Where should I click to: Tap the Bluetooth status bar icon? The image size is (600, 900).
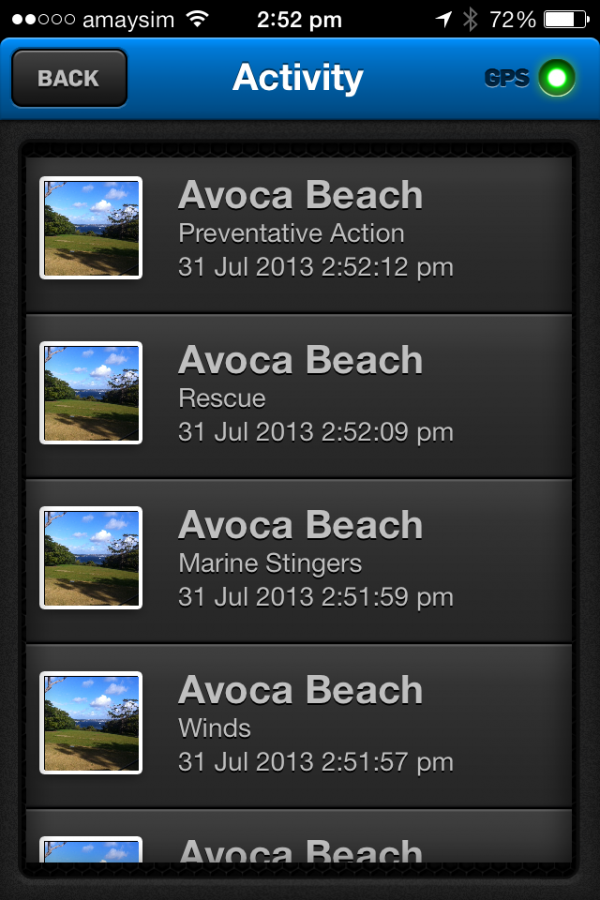point(470,20)
